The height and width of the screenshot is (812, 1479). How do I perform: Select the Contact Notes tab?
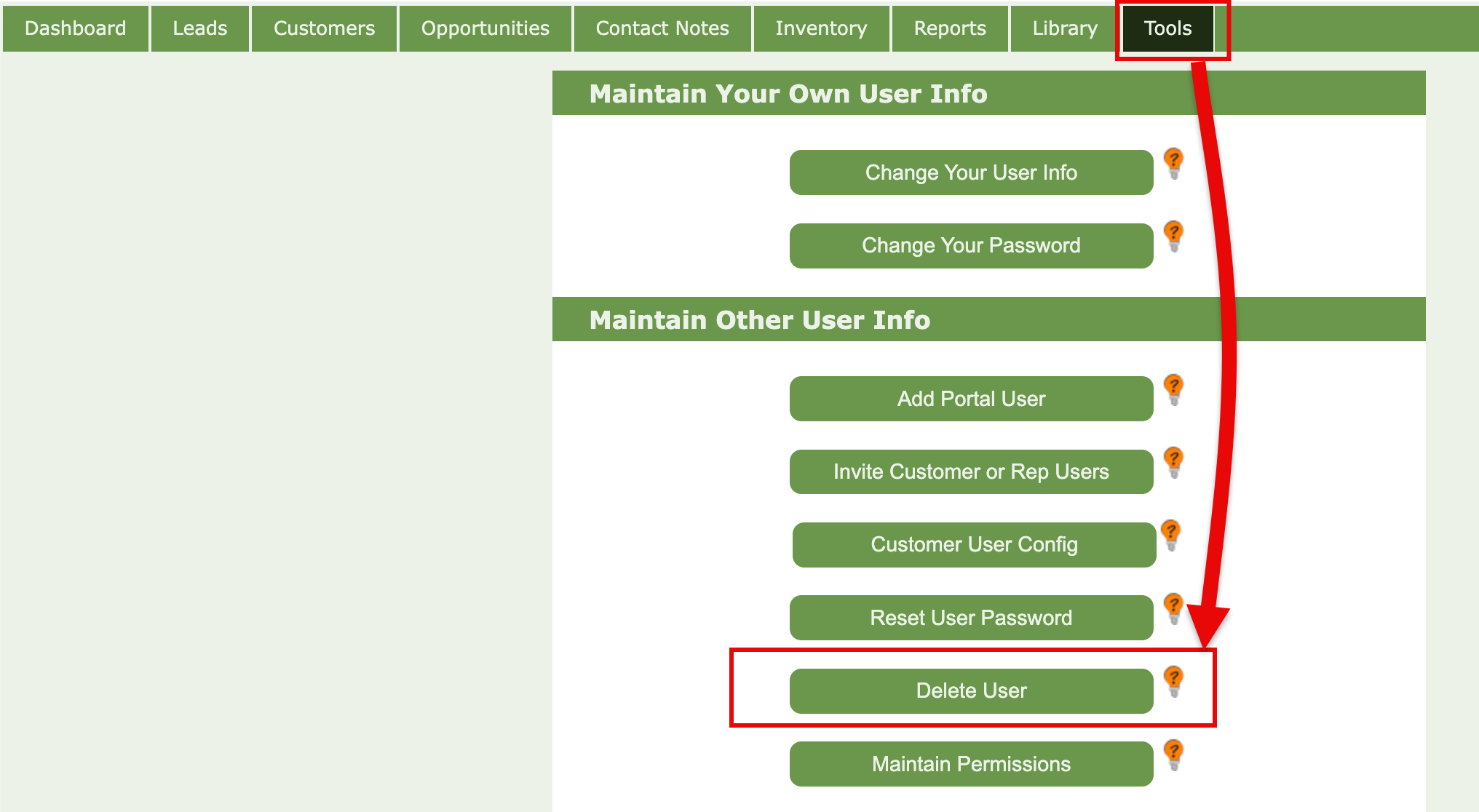[662, 28]
